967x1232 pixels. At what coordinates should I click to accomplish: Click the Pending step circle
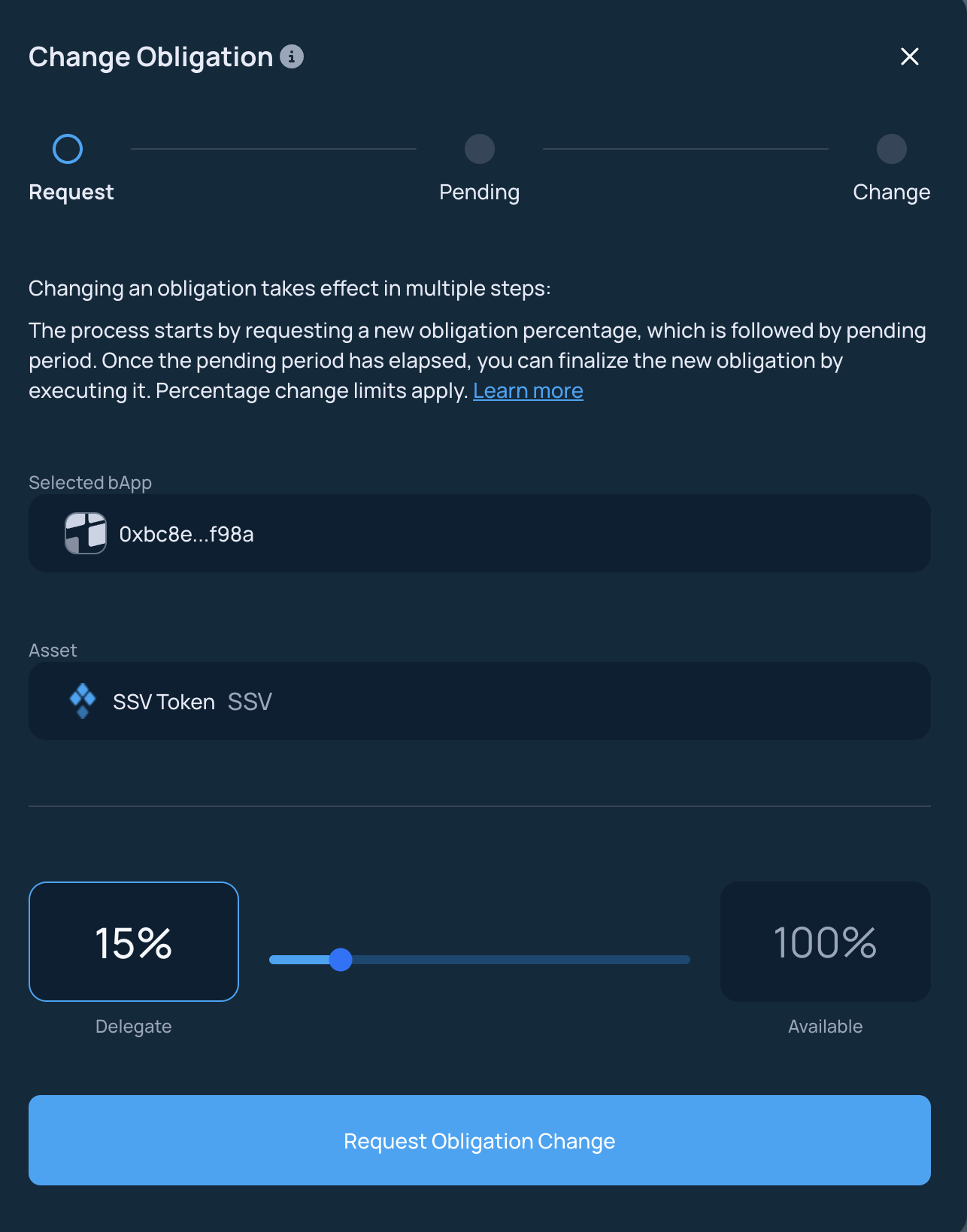[480, 149]
